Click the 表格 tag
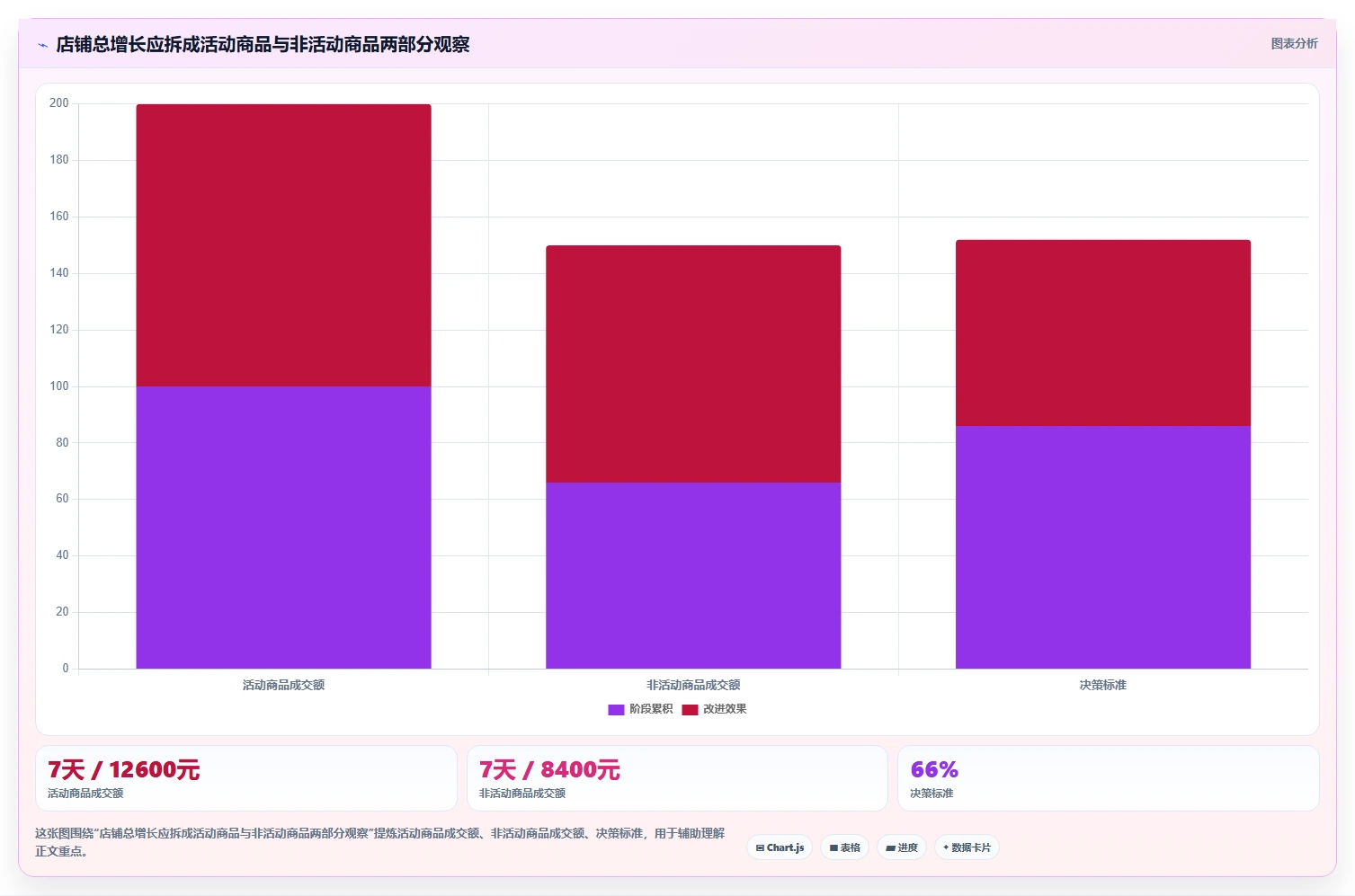The height and width of the screenshot is (896, 1355). click(844, 847)
